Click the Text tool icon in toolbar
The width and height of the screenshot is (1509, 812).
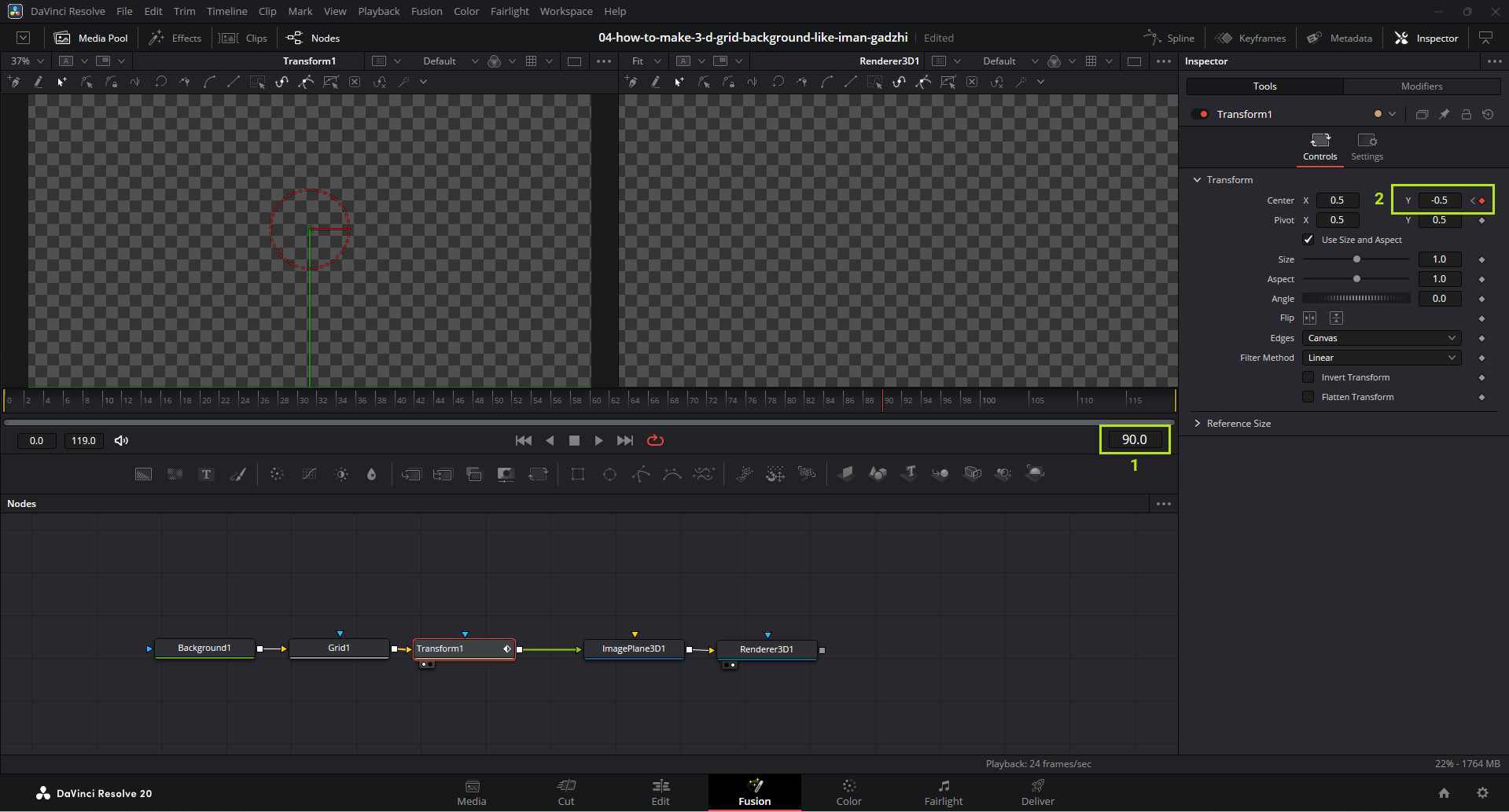[x=206, y=474]
